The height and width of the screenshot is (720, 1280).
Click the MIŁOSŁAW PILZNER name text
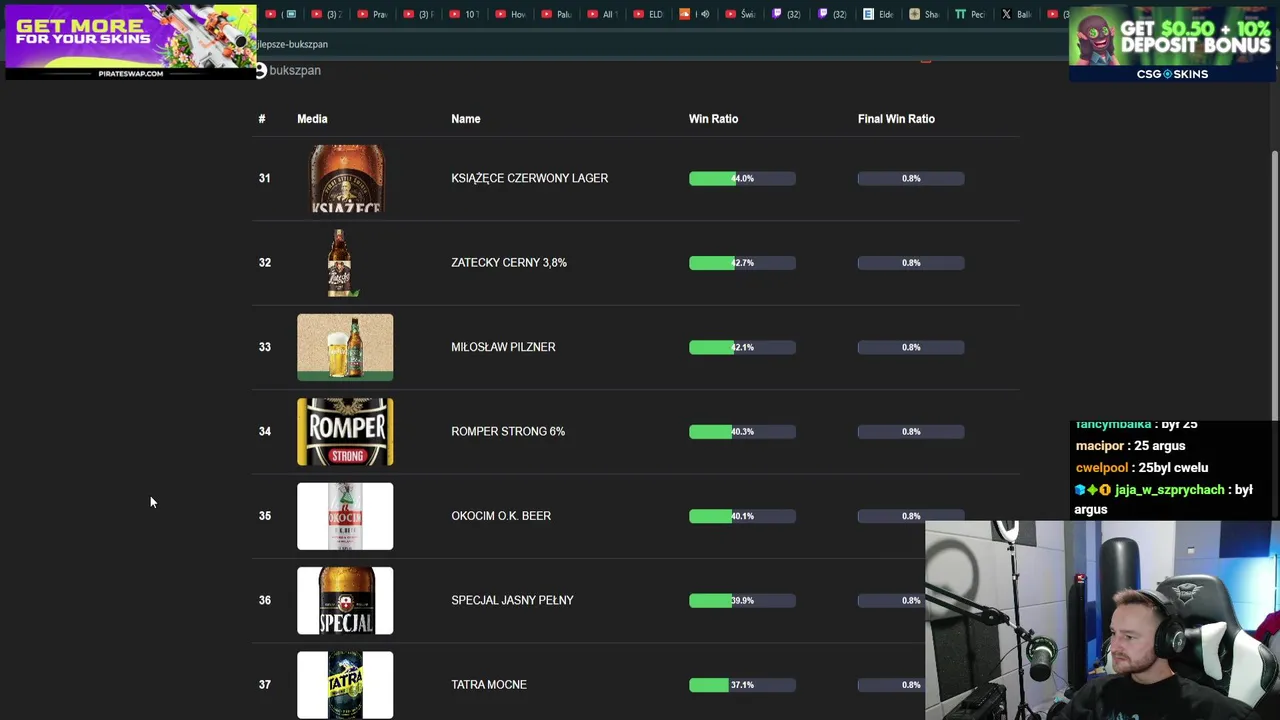pos(503,347)
